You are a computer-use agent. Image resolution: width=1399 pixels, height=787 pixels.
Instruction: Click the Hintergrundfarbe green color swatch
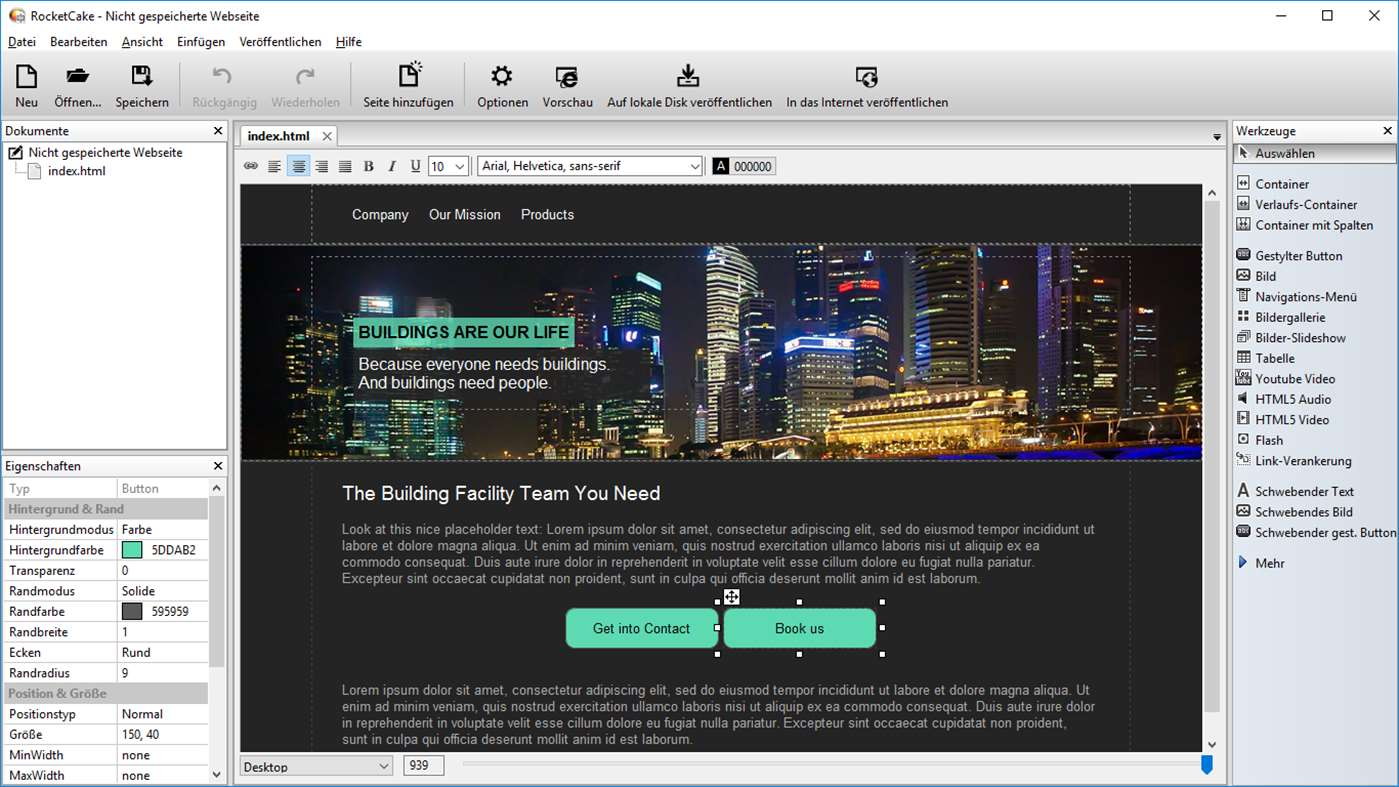click(132, 550)
